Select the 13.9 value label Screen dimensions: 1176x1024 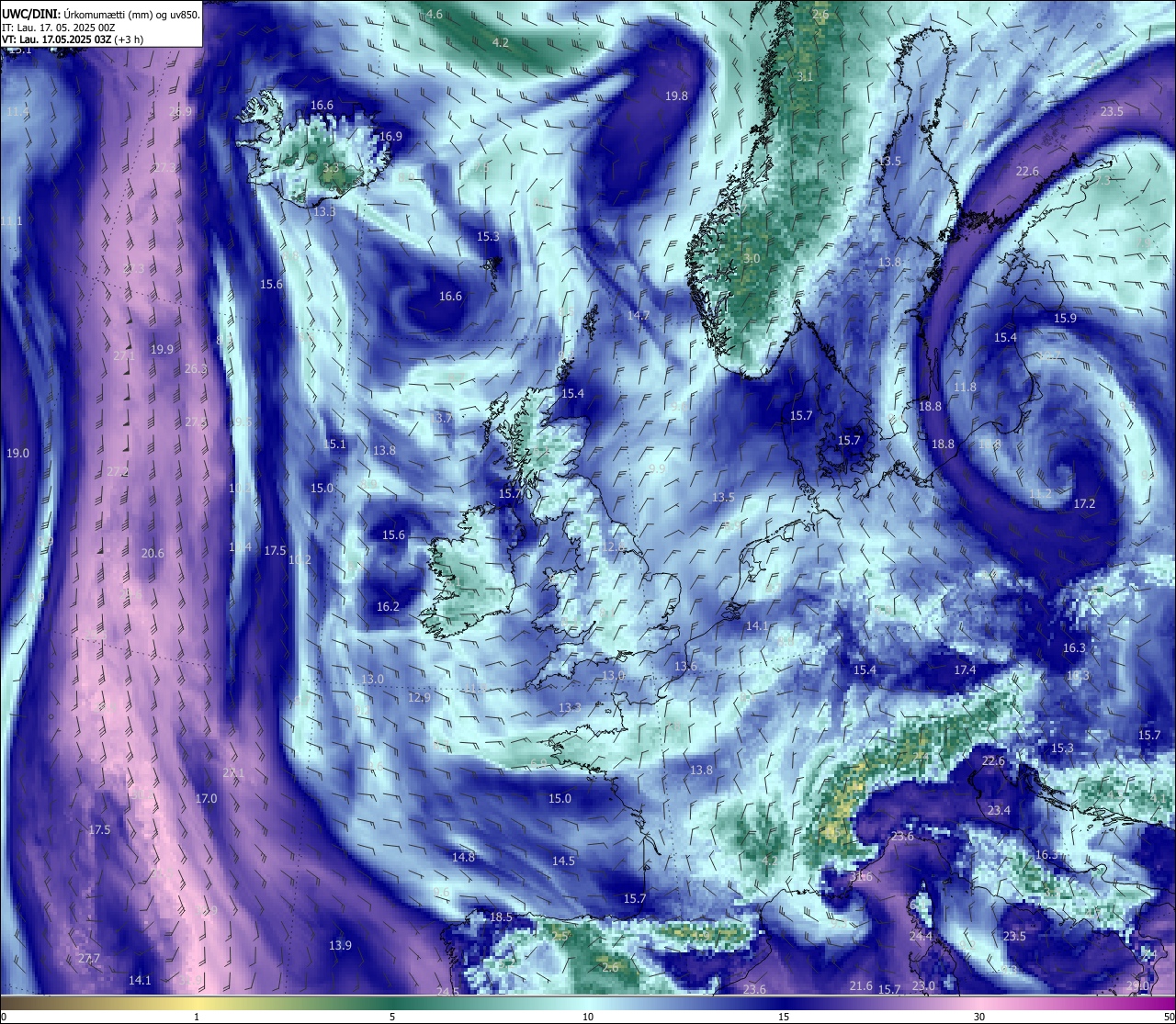(340, 945)
